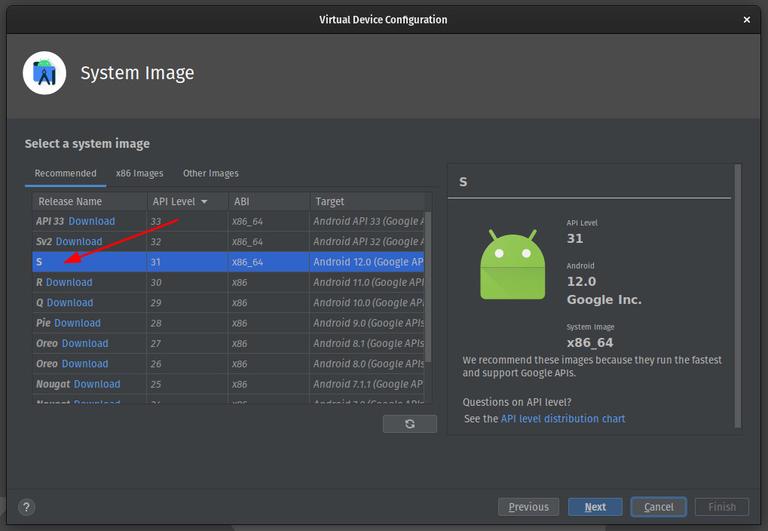Screen dimensions: 768x531
Task: Download the Oreo API 26 image
Action: [85, 363]
